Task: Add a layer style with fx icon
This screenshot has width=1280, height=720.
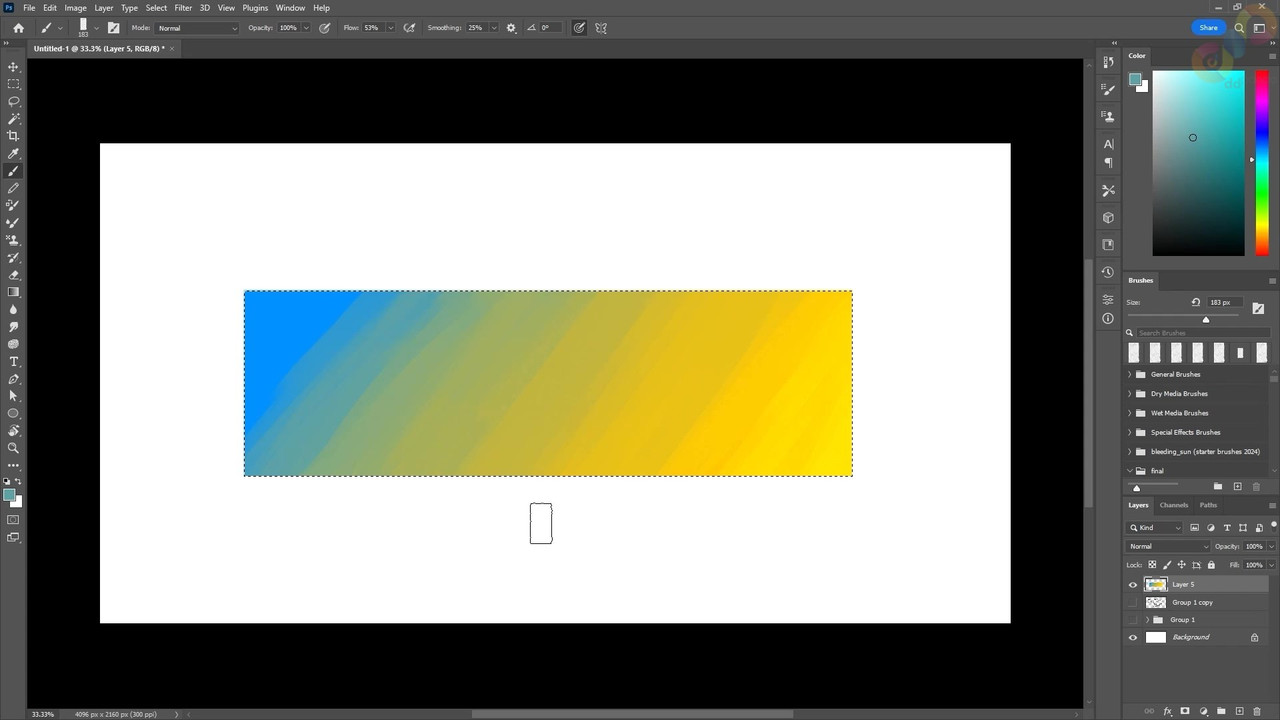Action: tap(1167, 711)
